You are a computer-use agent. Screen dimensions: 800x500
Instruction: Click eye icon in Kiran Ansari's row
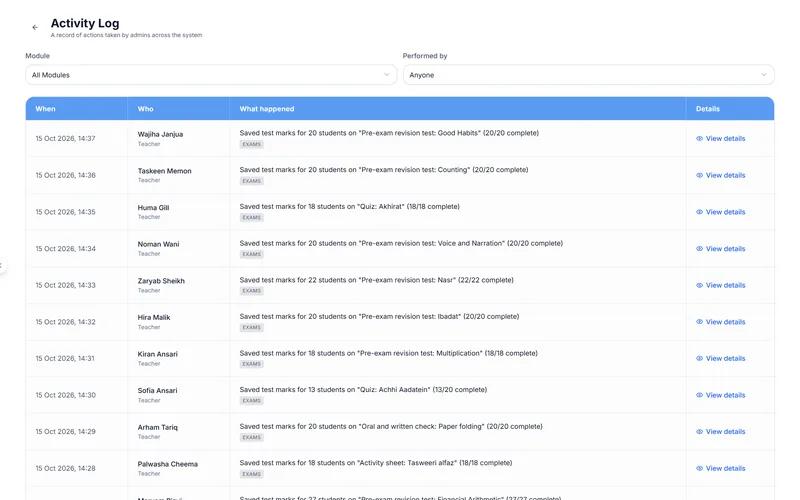coord(699,358)
